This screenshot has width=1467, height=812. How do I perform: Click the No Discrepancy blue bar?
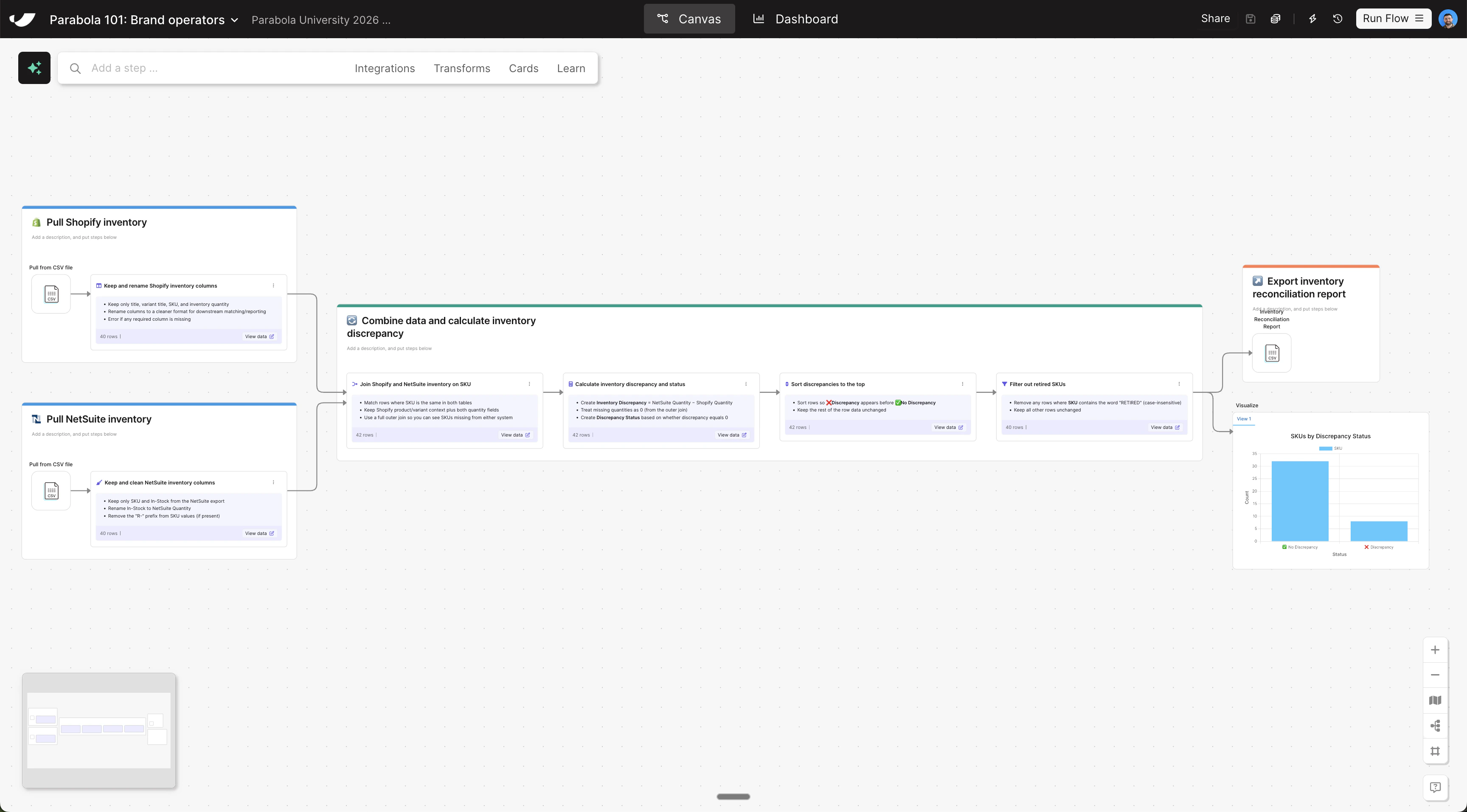1300,501
